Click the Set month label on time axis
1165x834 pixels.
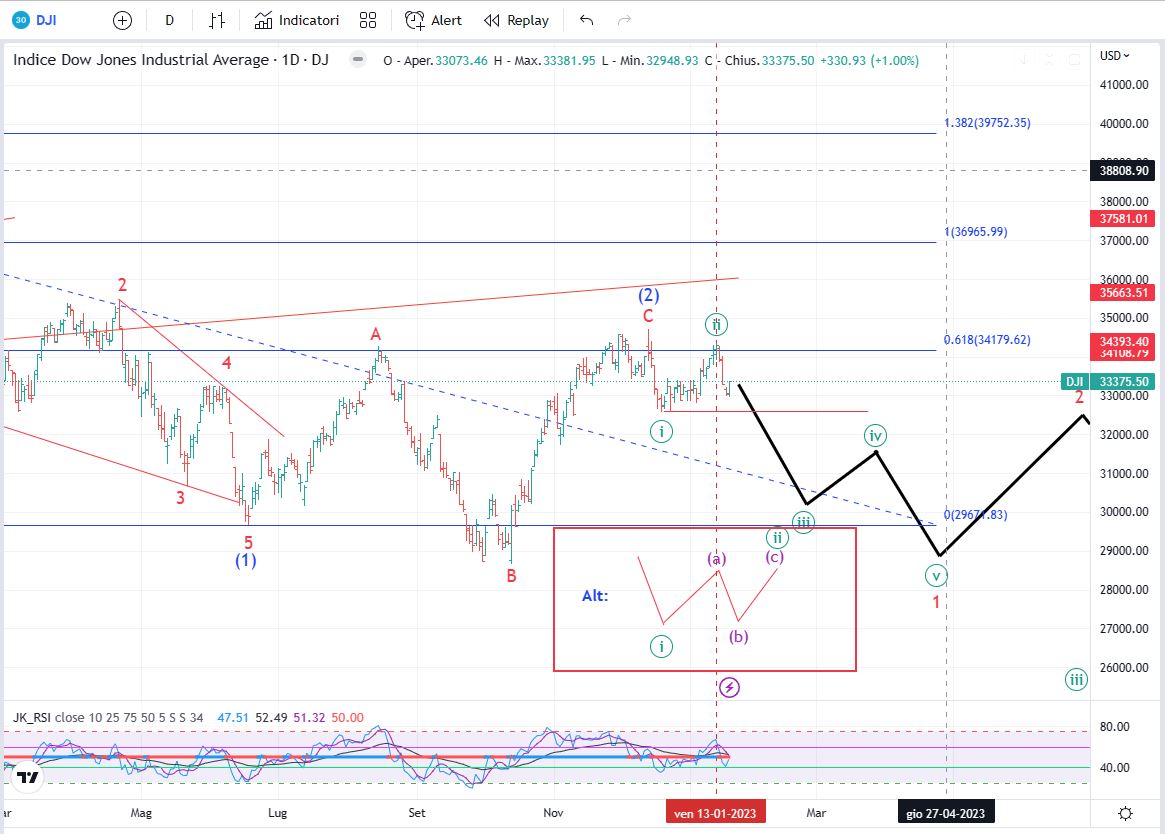click(417, 813)
